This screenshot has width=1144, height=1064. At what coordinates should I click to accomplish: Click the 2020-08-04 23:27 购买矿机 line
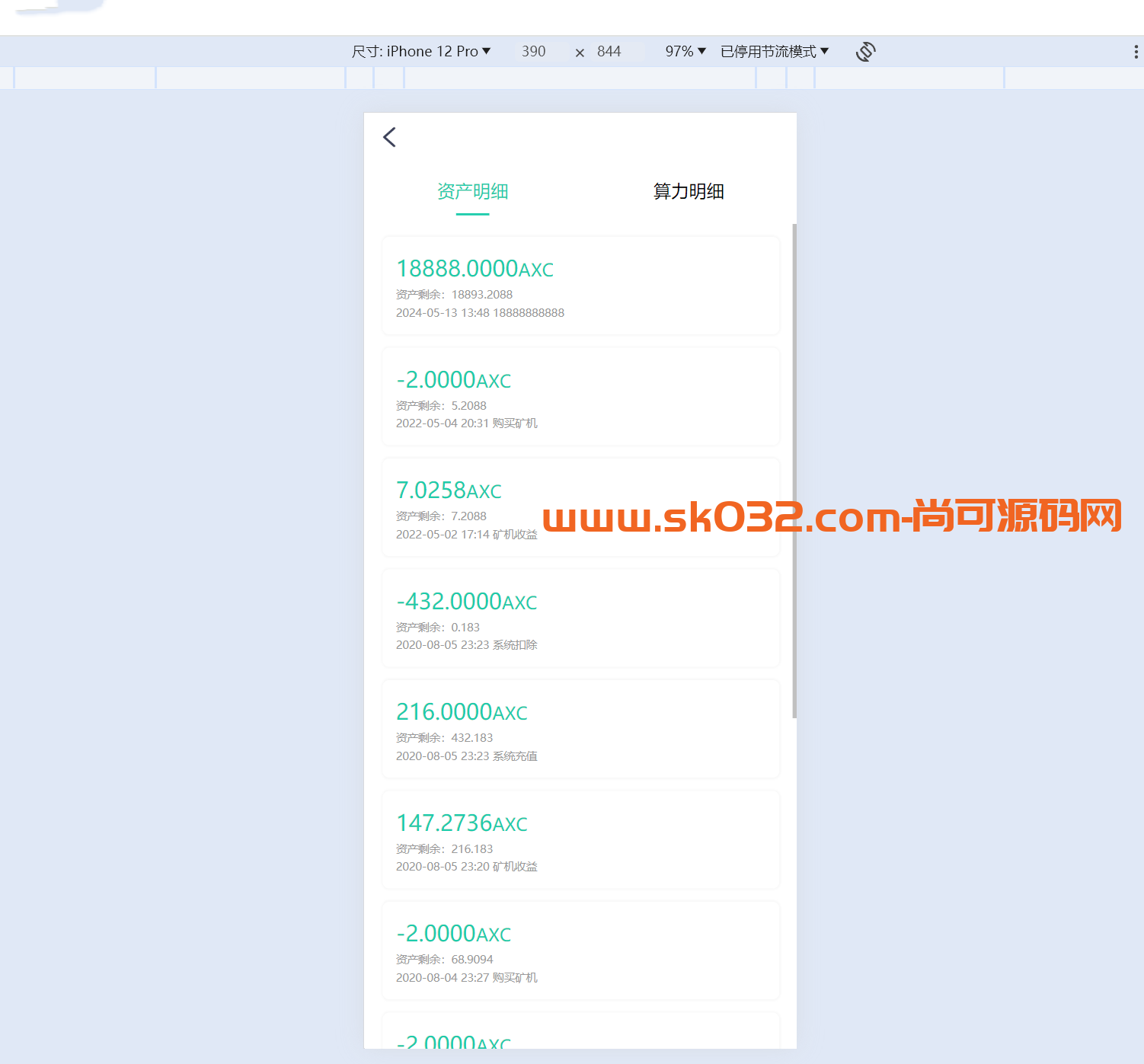click(x=467, y=977)
